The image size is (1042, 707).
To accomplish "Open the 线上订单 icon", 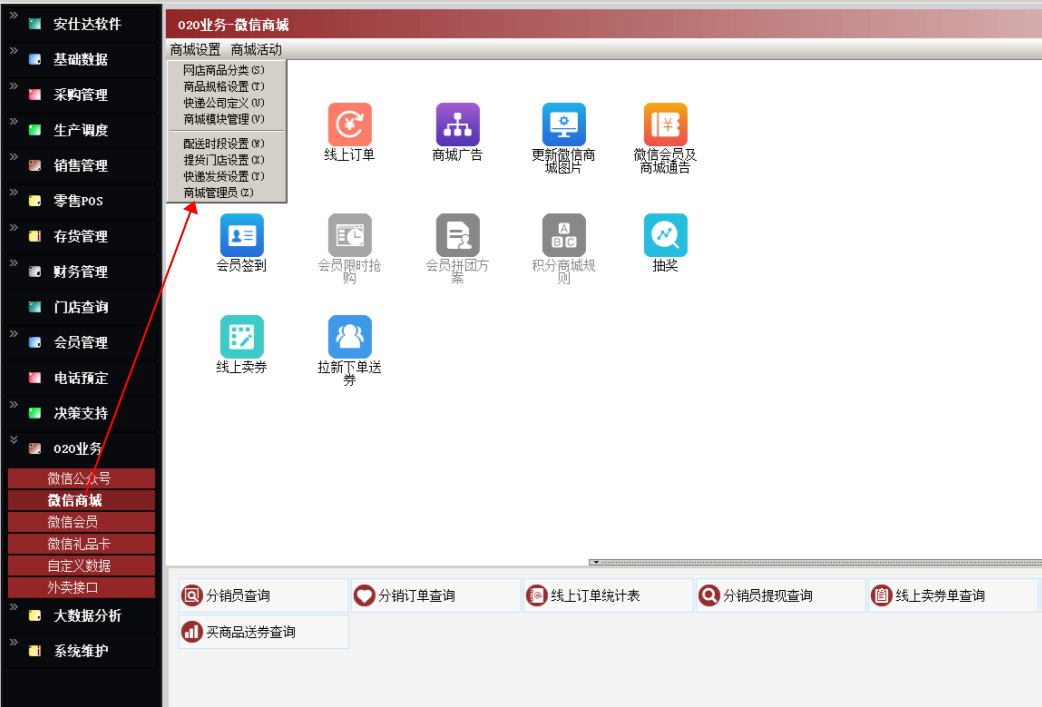I will click(x=350, y=124).
